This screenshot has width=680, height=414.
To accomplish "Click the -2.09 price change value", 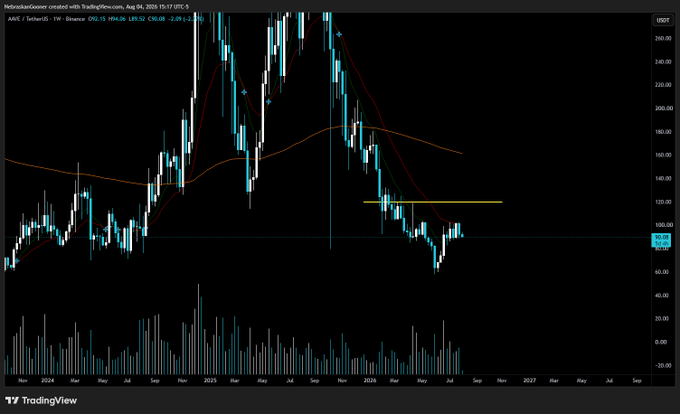I will pos(175,19).
